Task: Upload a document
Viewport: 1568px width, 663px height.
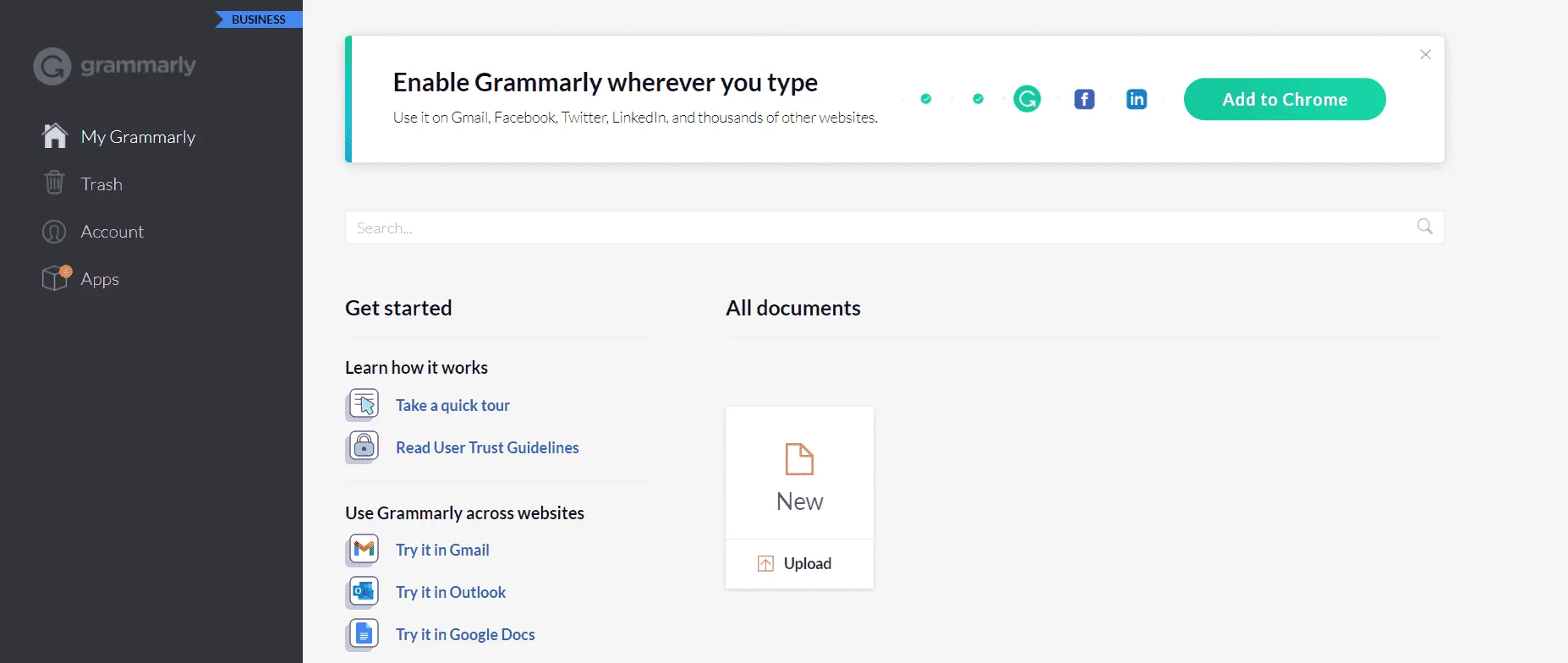Action: 799,563
